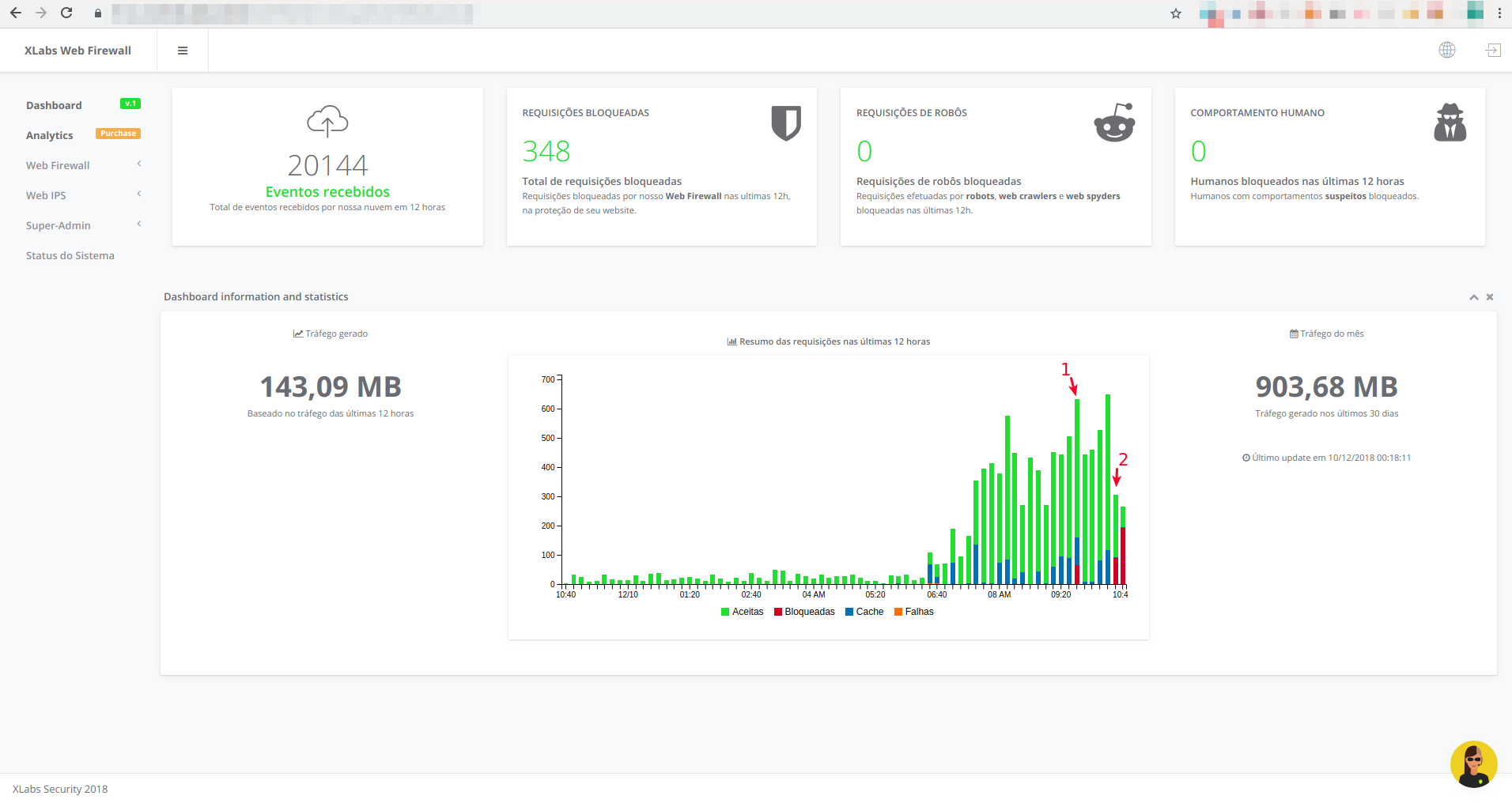The width and height of the screenshot is (1512, 803).
Task: Click the Requisições Bloqueadas card title
Action: click(x=586, y=113)
